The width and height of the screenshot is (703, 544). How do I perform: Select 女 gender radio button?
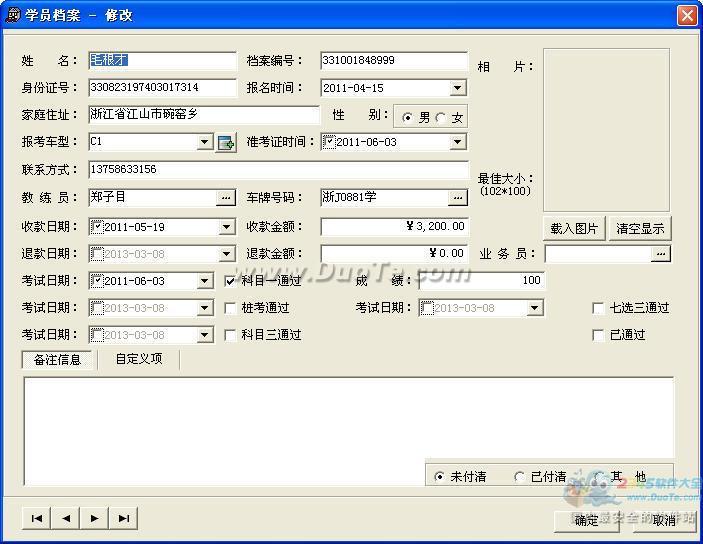(440, 118)
